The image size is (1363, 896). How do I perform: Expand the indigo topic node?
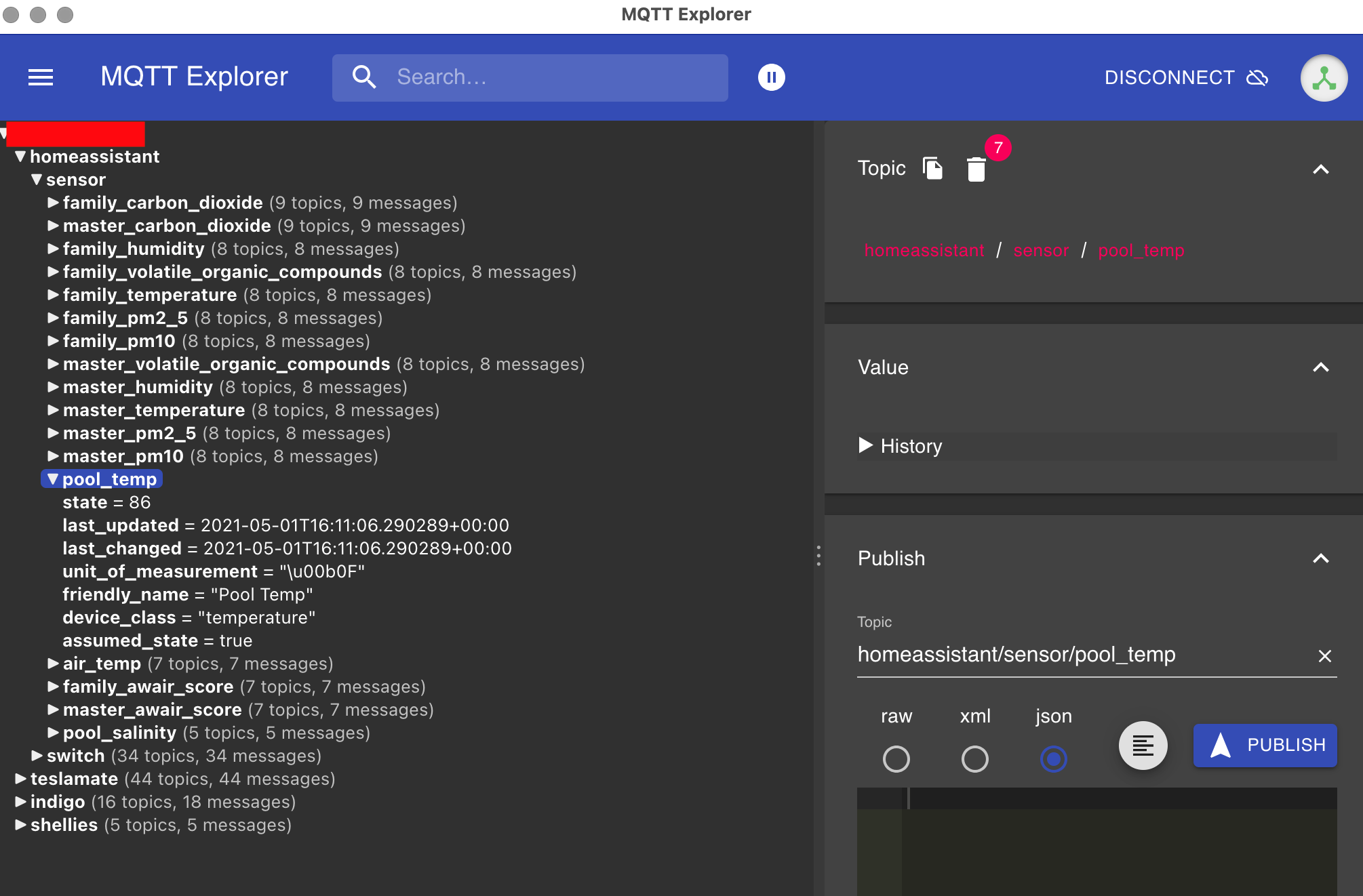[20, 802]
